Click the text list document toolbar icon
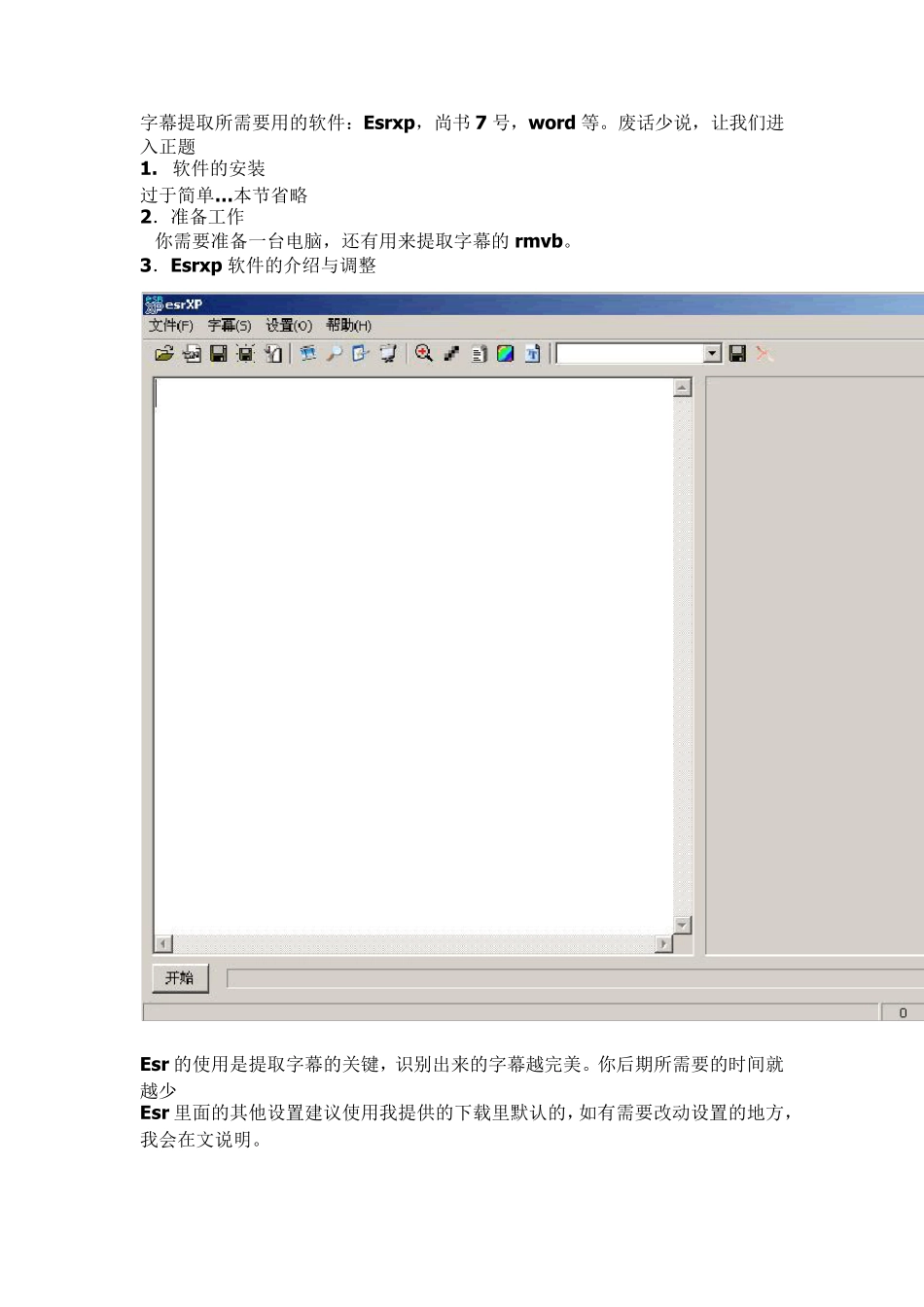 [479, 354]
